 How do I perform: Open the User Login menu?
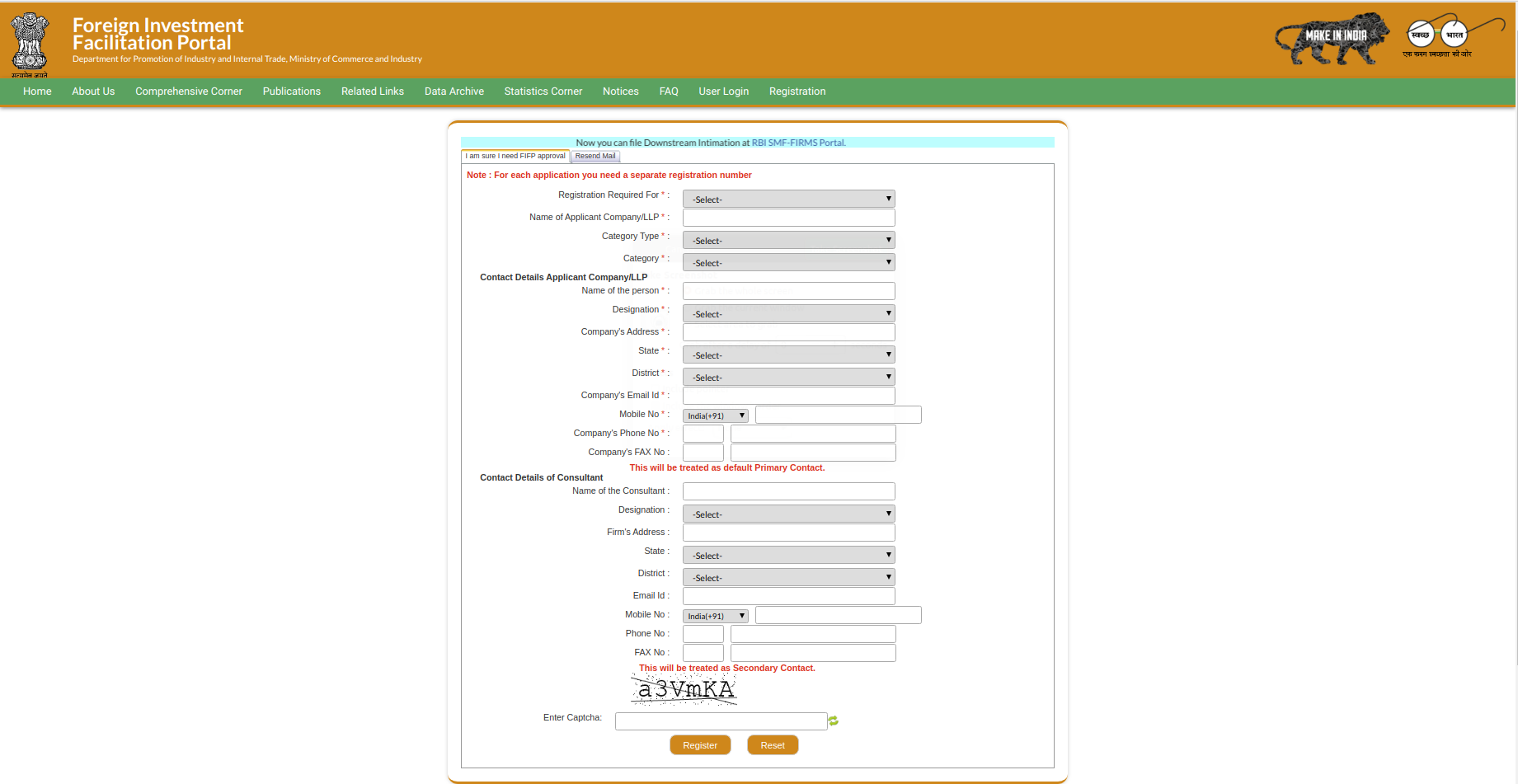723,92
